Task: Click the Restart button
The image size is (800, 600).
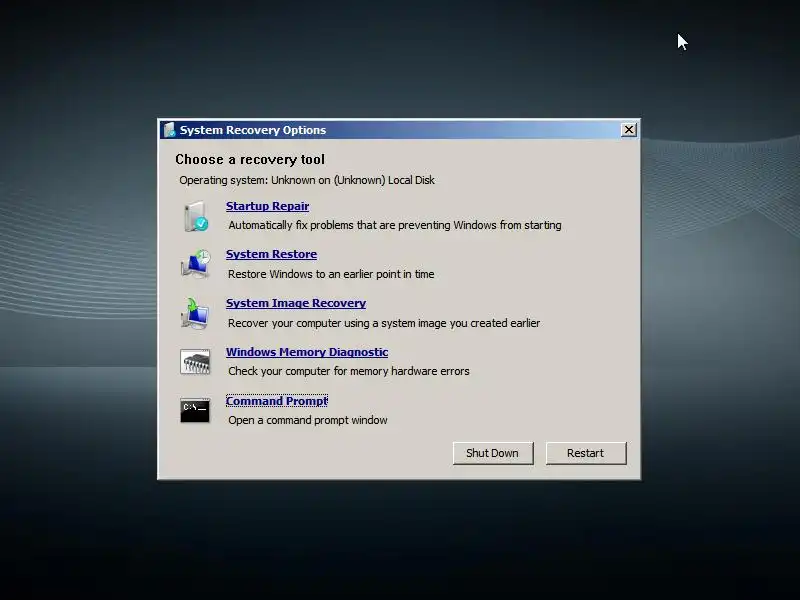Action: pyautogui.click(x=586, y=453)
